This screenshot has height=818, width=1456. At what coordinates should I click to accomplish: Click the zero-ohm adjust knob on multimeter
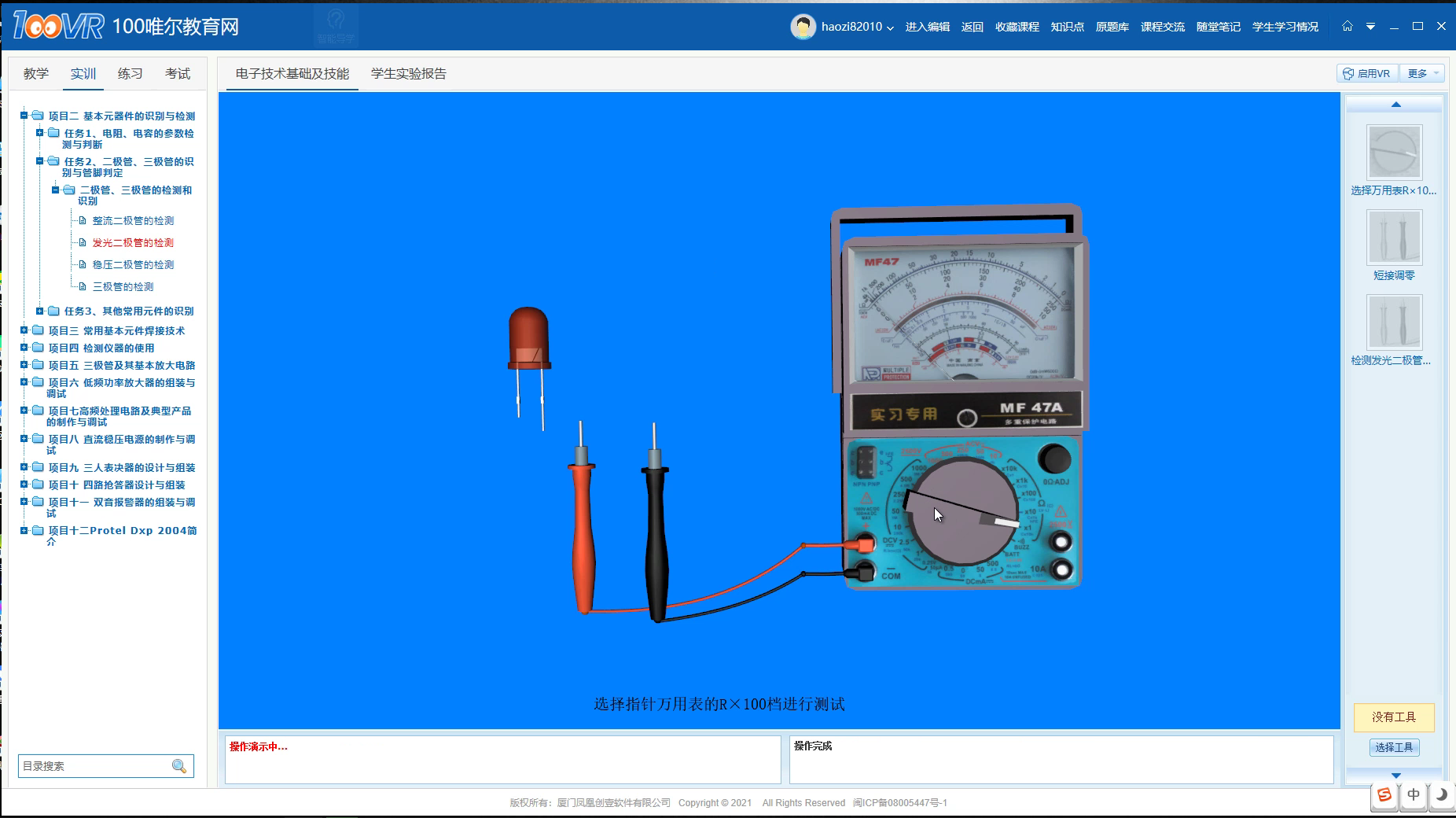click(x=1053, y=459)
